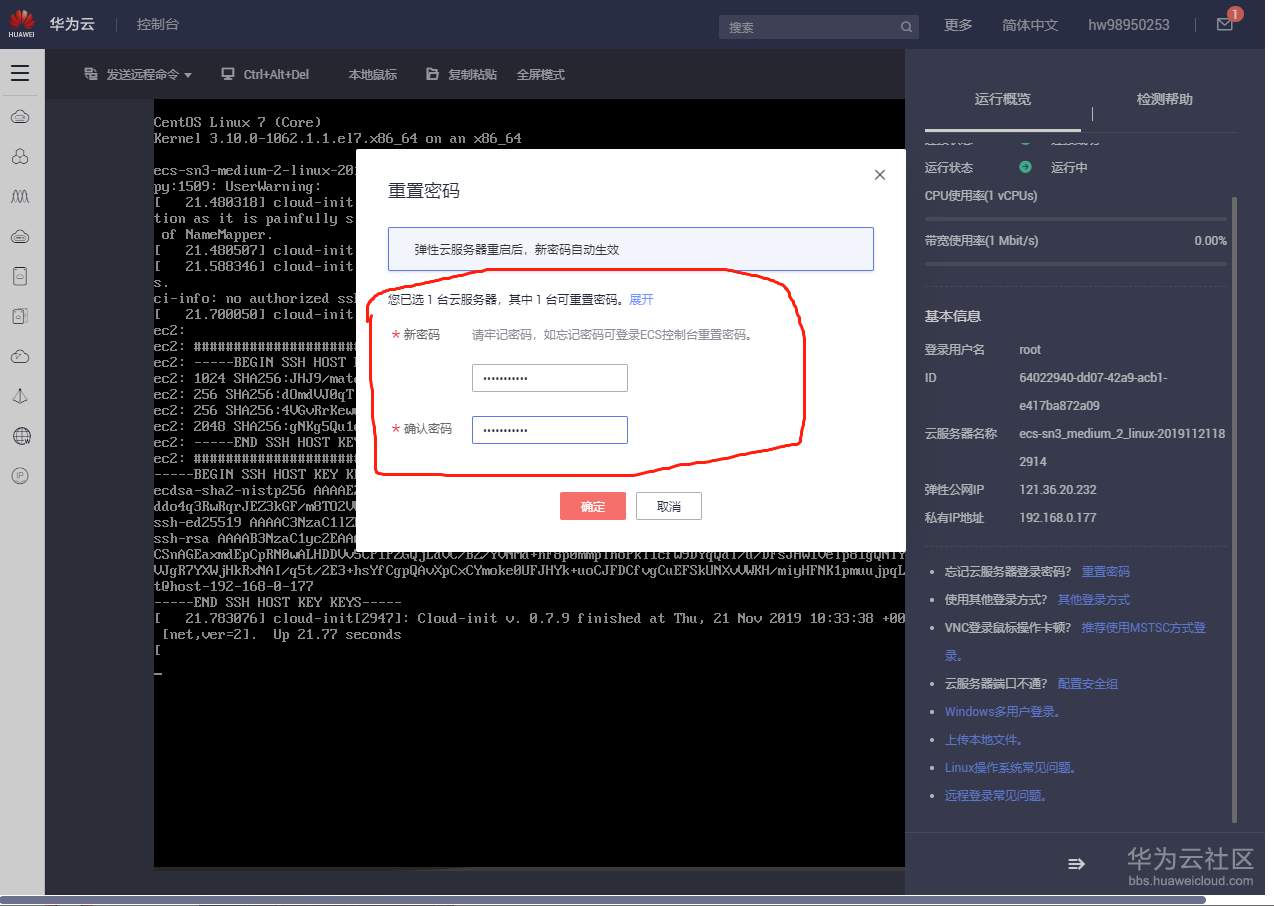Image resolution: width=1274 pixels, height=906 pixels.
Task: Click the search magnifier icon
Action: pyautogui.click(x=906, y=27)
